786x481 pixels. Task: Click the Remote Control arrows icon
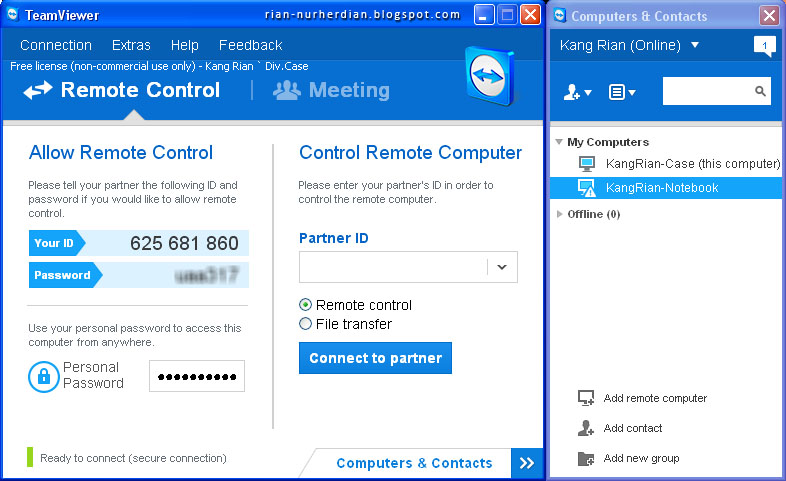[38, 91]
